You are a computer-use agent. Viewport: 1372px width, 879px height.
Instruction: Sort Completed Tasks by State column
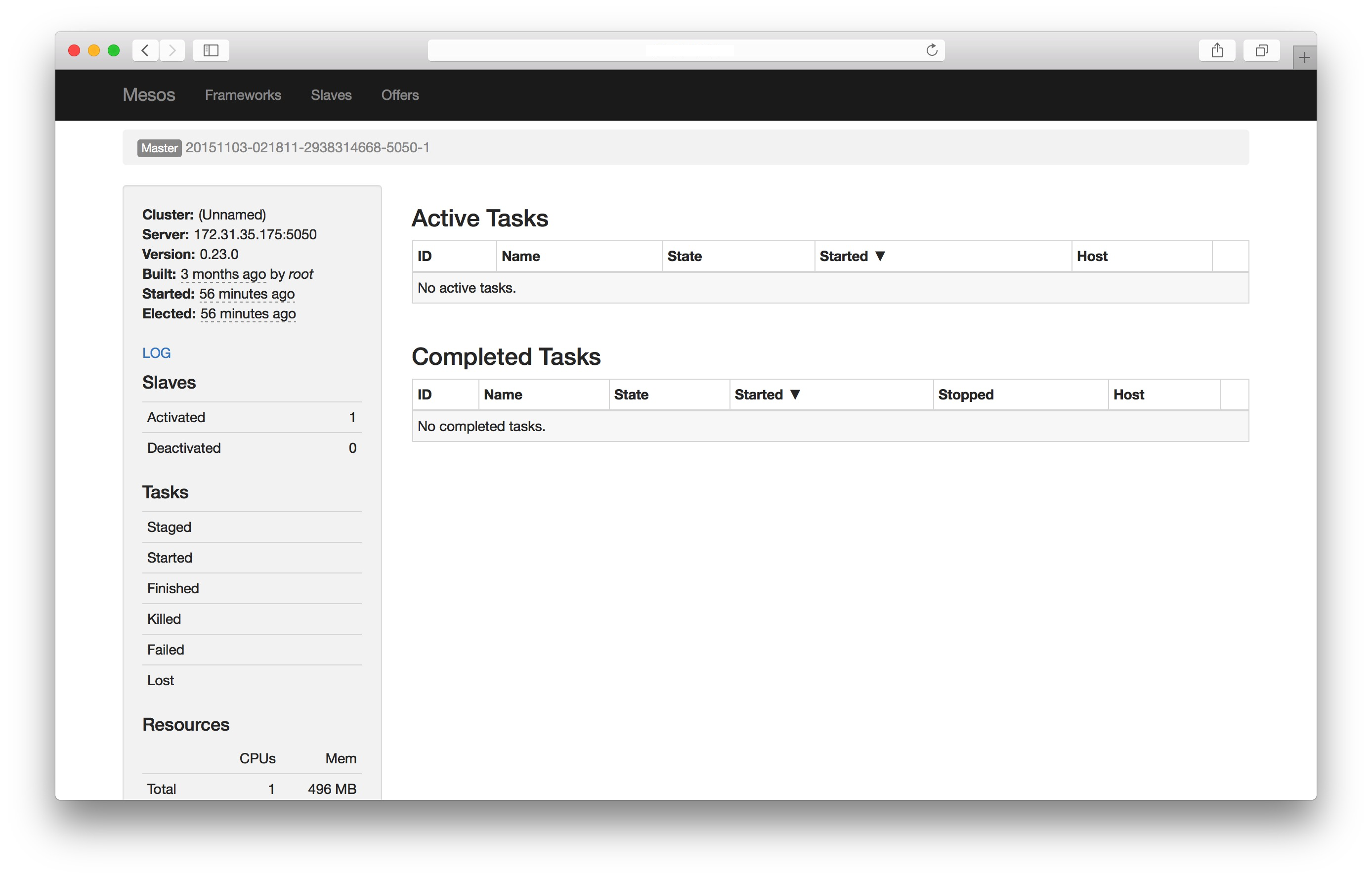pos(669,395)
